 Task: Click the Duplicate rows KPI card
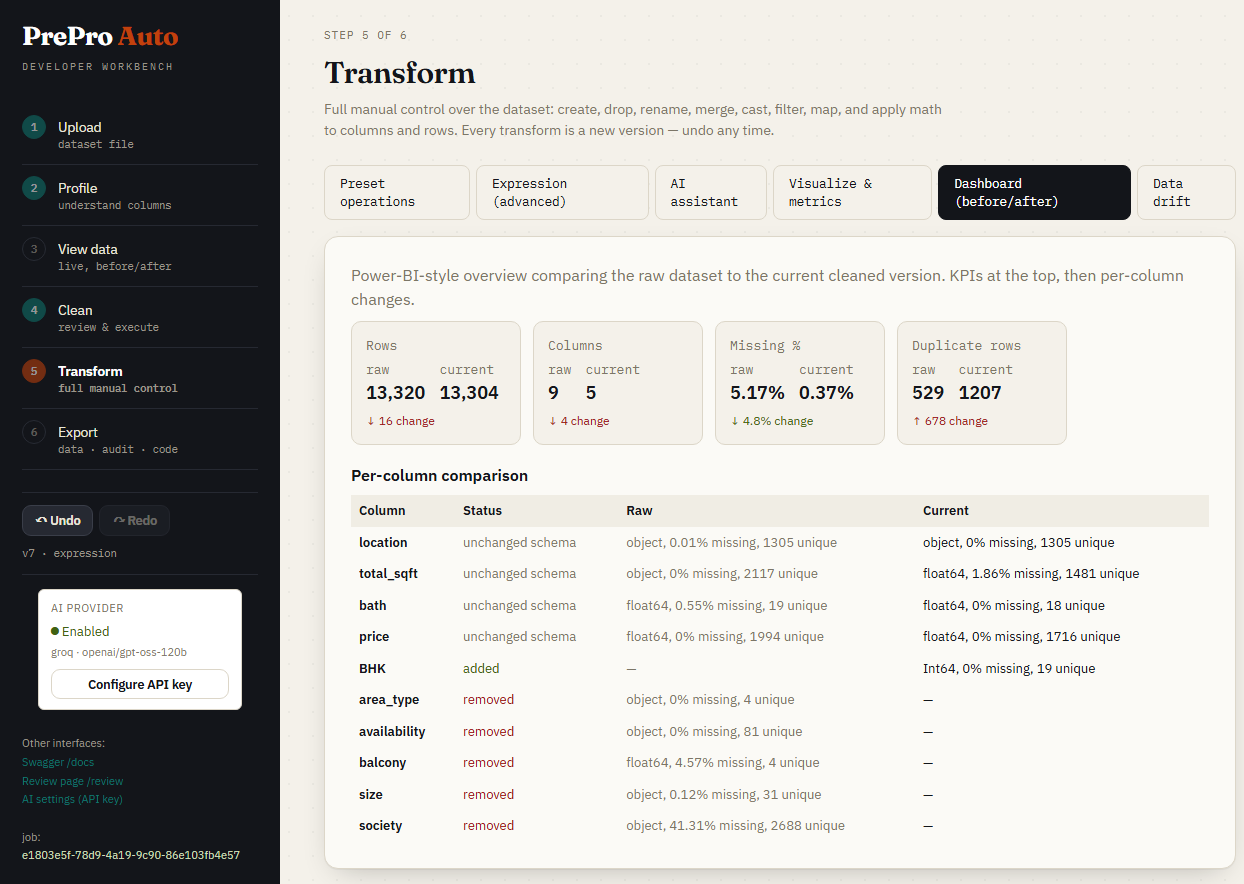click(982, 383)
